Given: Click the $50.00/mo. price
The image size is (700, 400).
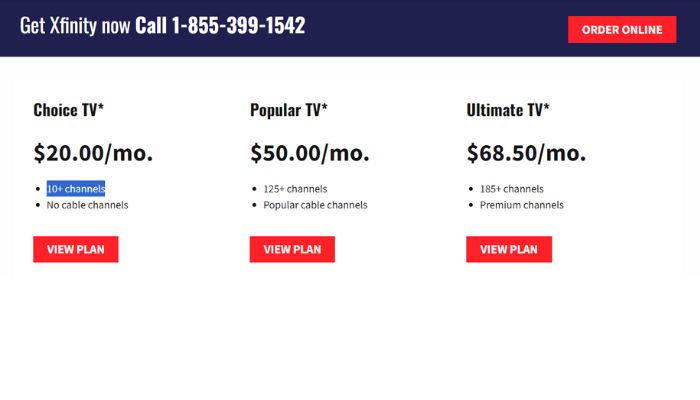Looking at the screenshot, I should [310, 153].
